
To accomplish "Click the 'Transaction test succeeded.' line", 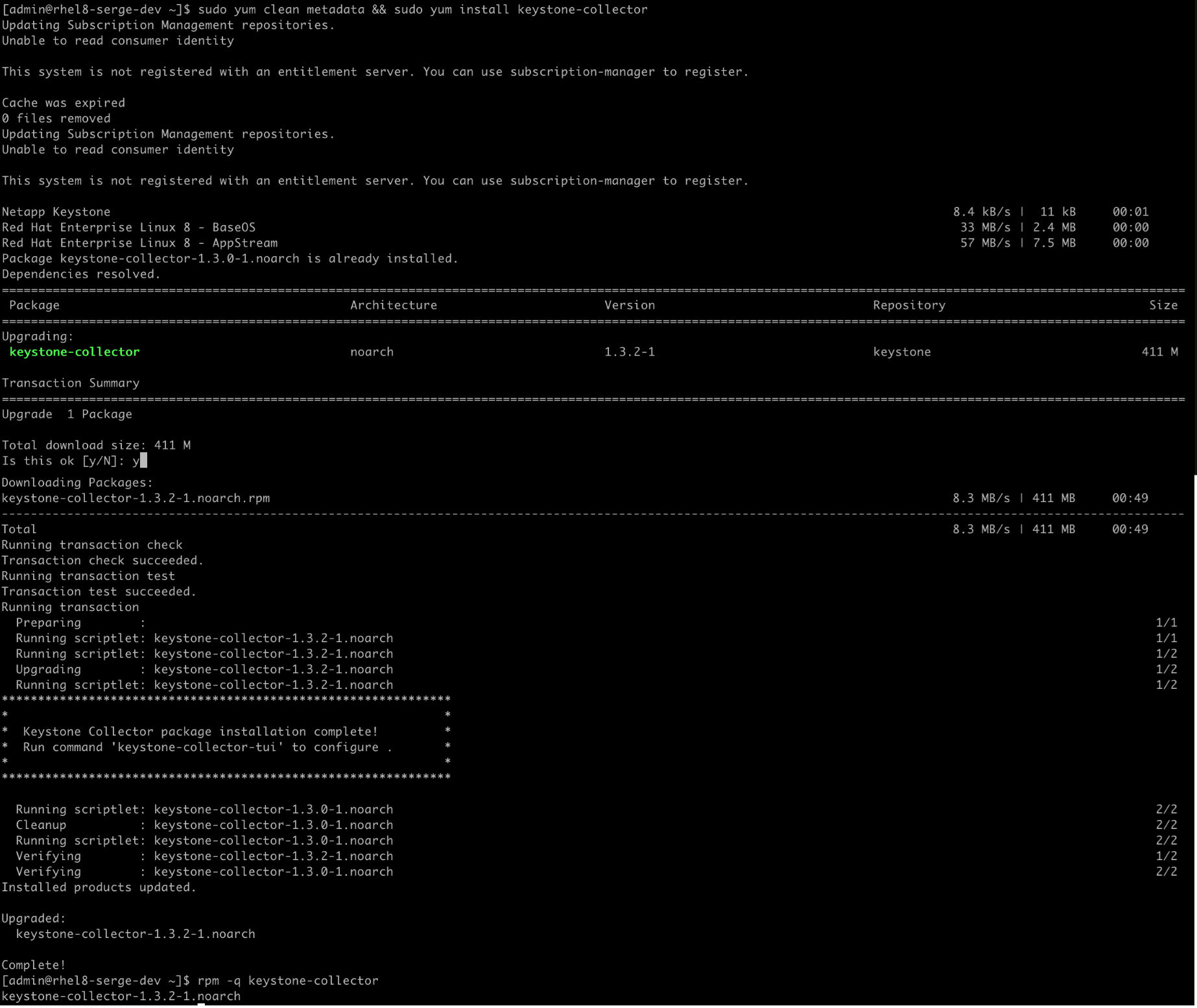I will pyautogui.click(x=99, y=592).
